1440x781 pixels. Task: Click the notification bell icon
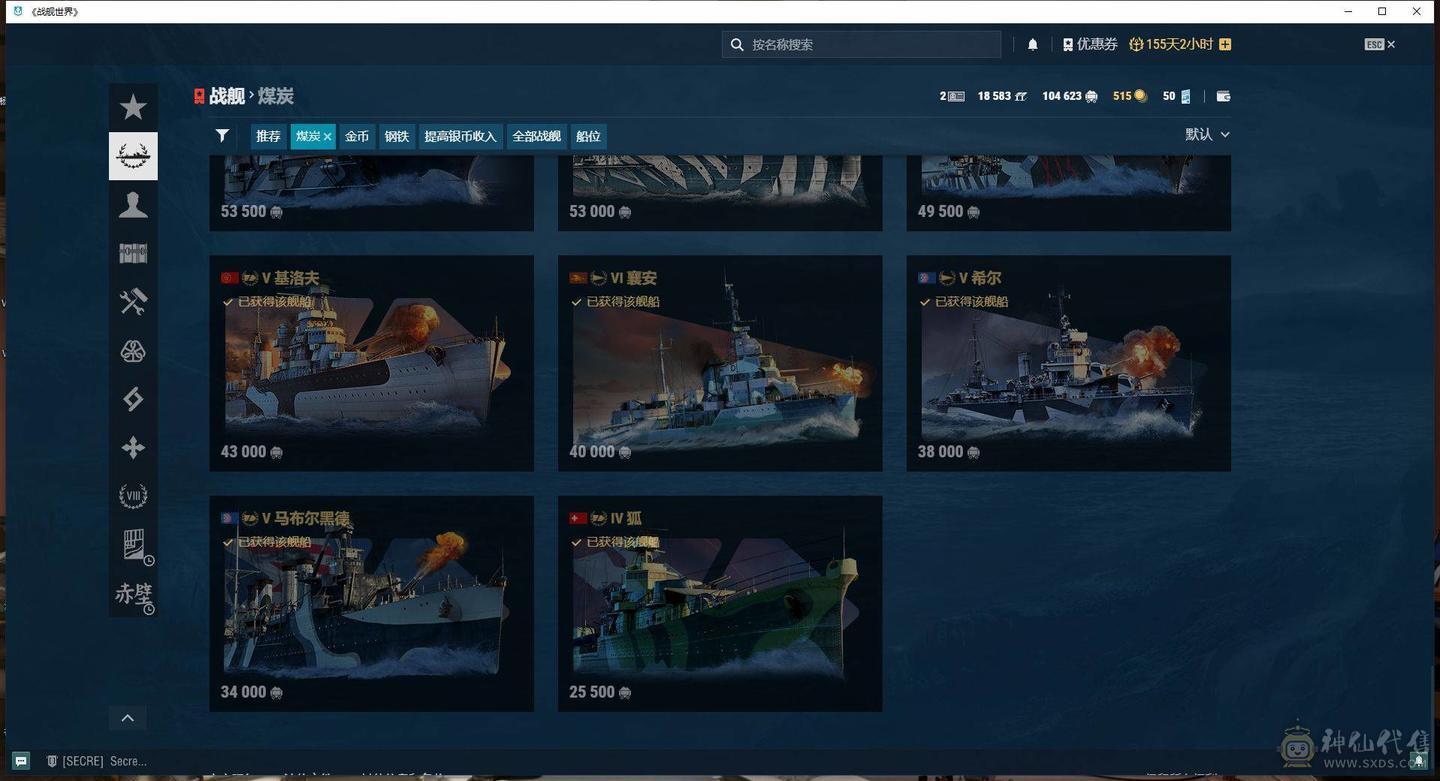1033,44
